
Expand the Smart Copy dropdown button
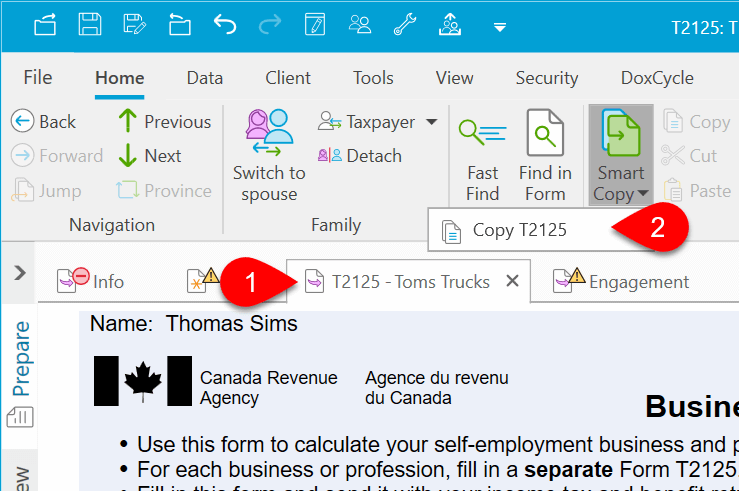[x=621, y=156]
